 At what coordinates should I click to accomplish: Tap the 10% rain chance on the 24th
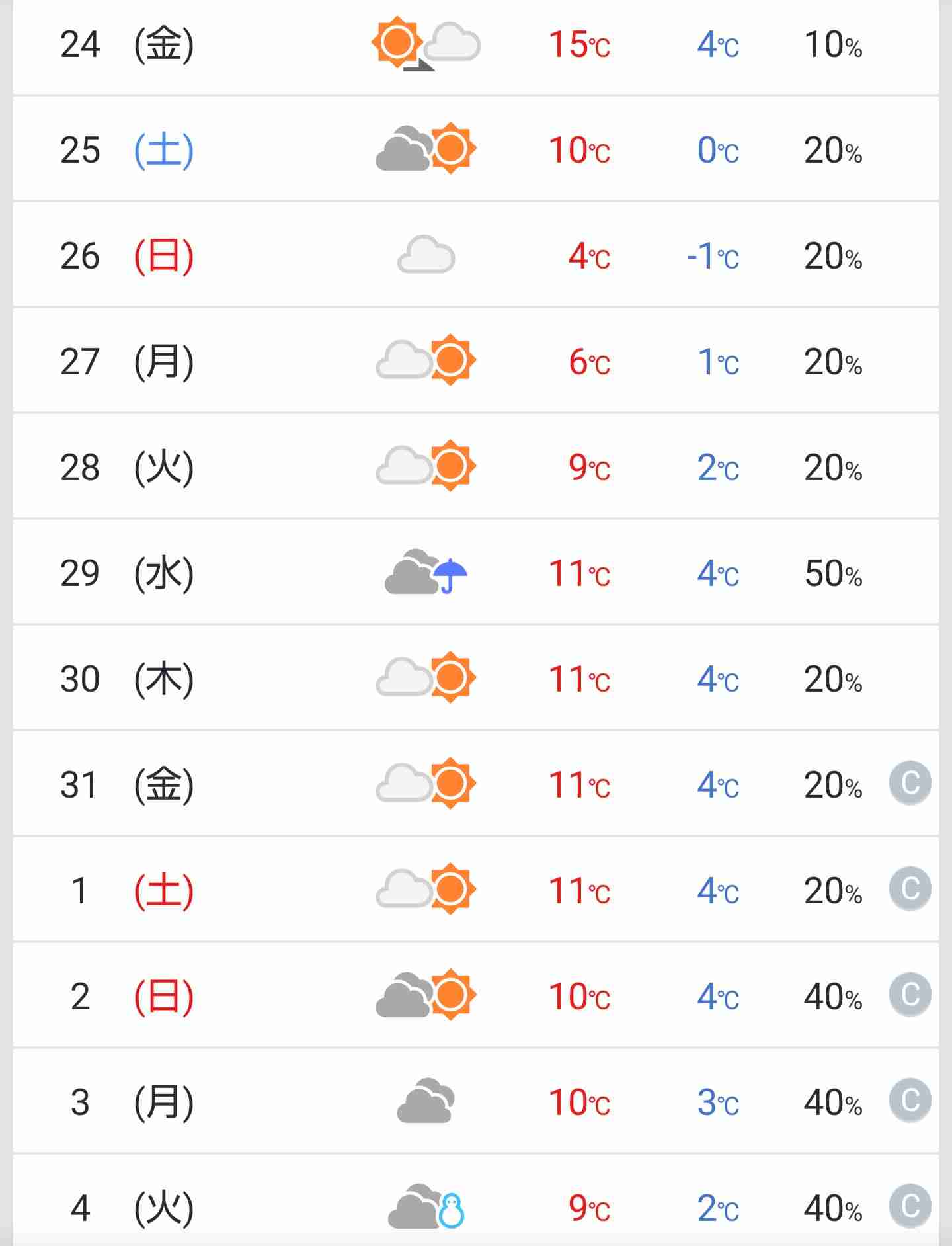[x=833, y=45]
